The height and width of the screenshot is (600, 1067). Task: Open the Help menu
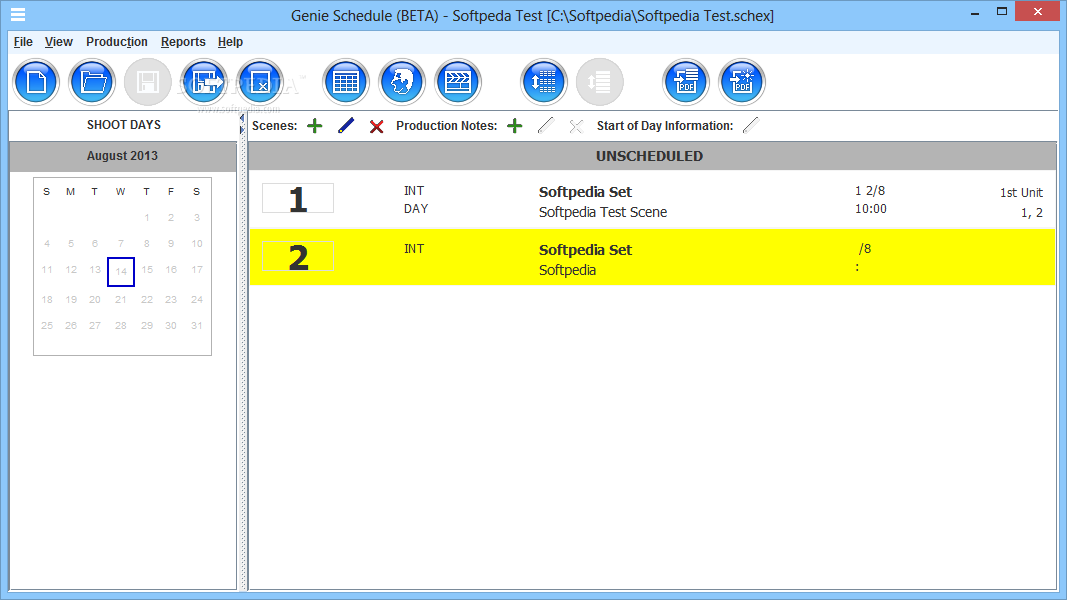(230, 42)
